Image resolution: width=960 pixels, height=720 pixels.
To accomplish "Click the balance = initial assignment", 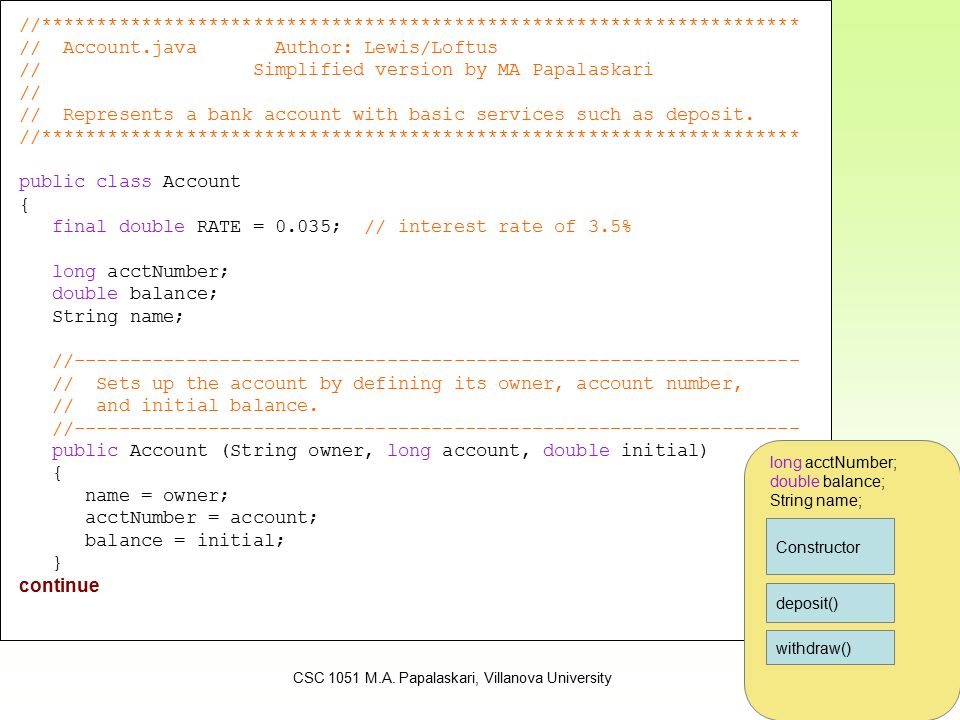I will click(x=184, y=541).
